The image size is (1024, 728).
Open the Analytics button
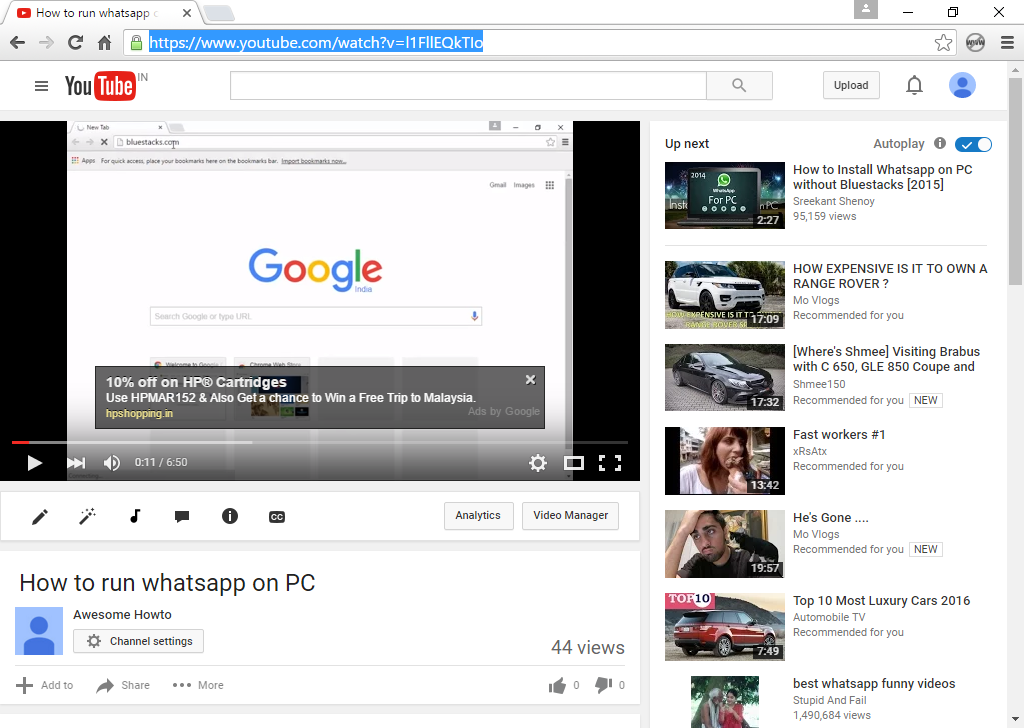click(x=479, y=516)
